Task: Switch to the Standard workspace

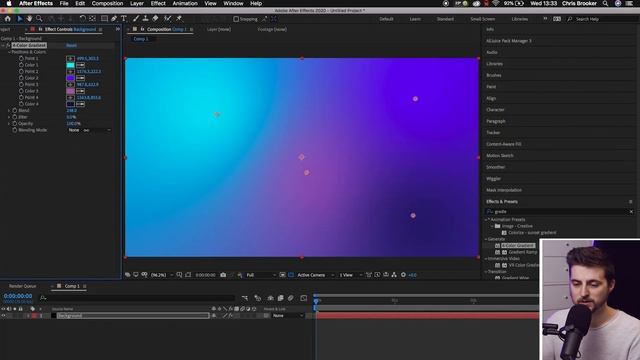Action: click(445, 19)
